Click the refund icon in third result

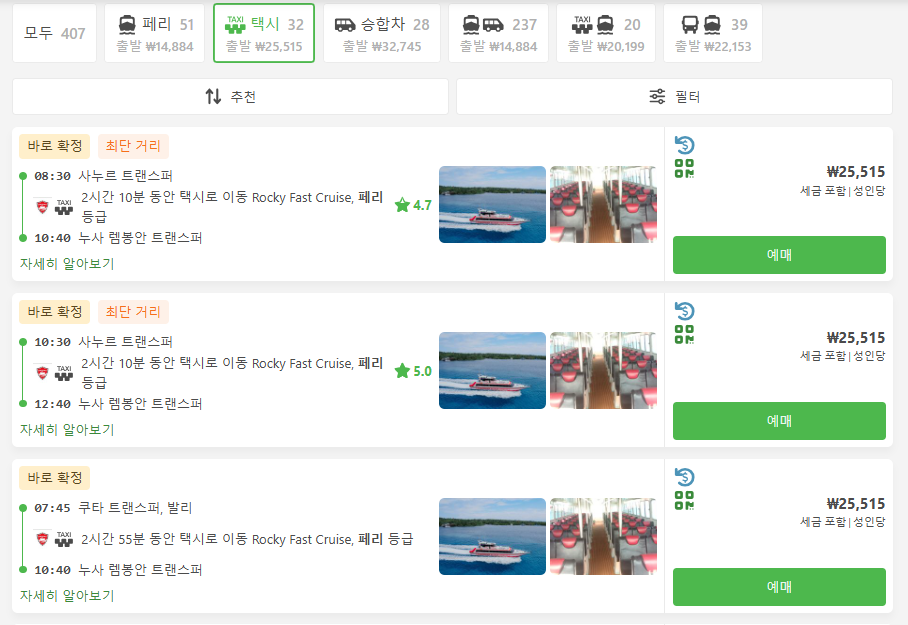(684, 477)
